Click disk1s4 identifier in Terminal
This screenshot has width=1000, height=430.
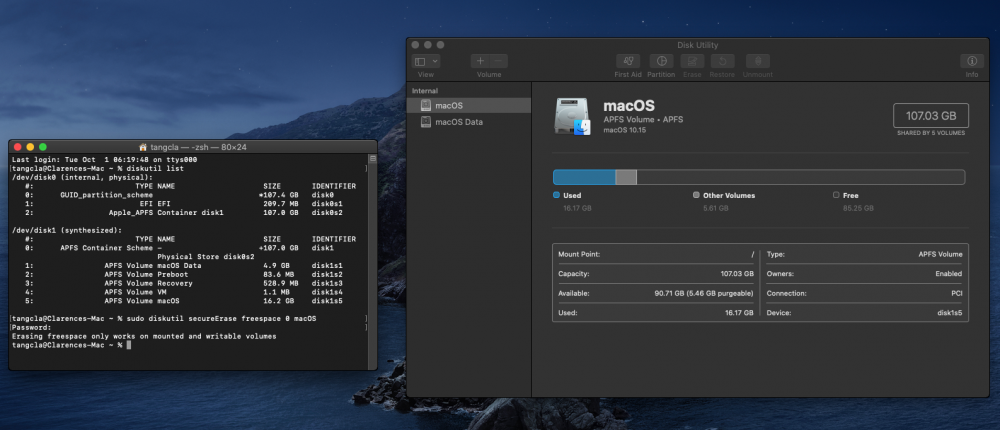coord(327,292)
